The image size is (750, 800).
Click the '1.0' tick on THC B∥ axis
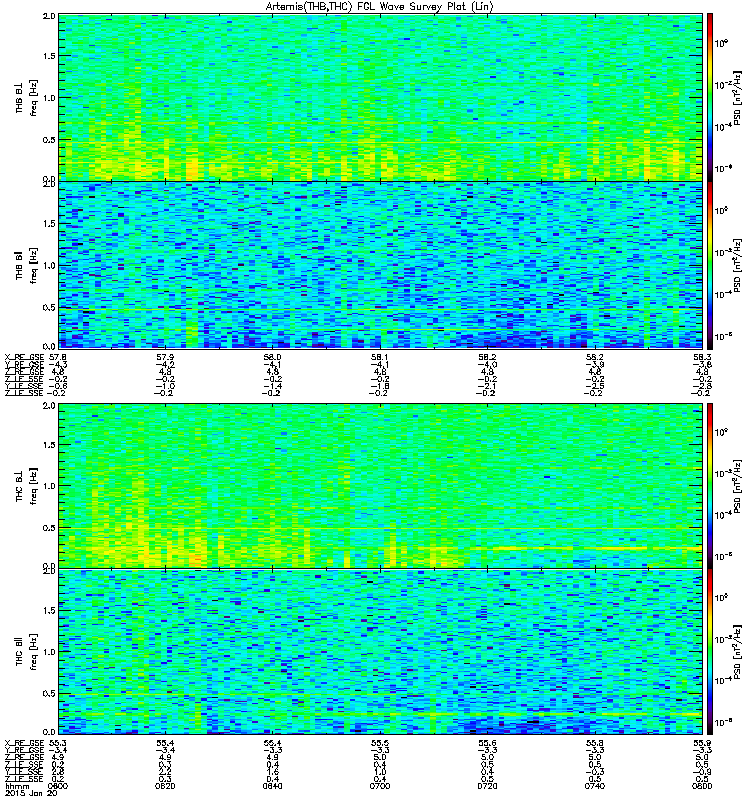point(49,652)
